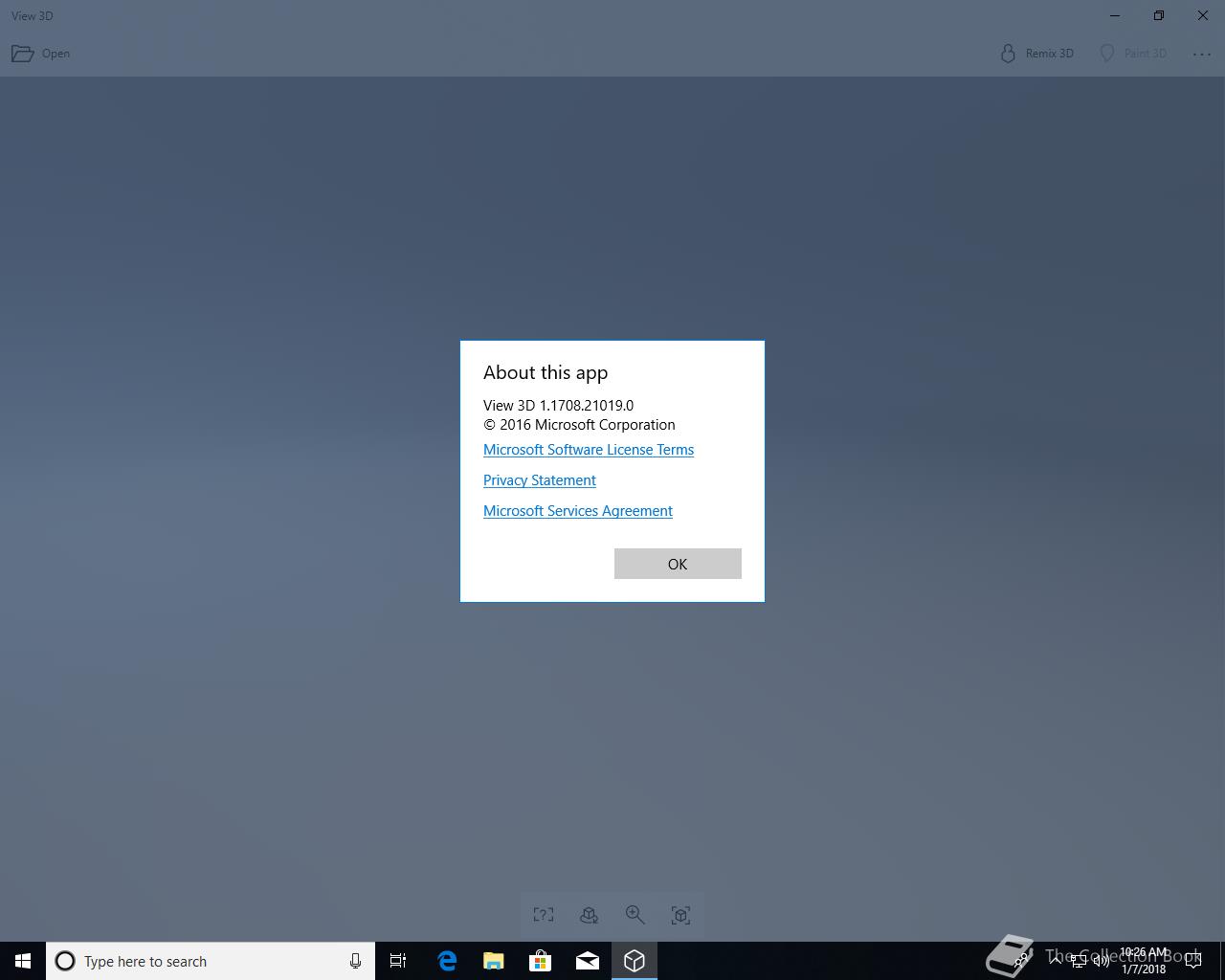Click the reset view cube icon

point(681,916)
